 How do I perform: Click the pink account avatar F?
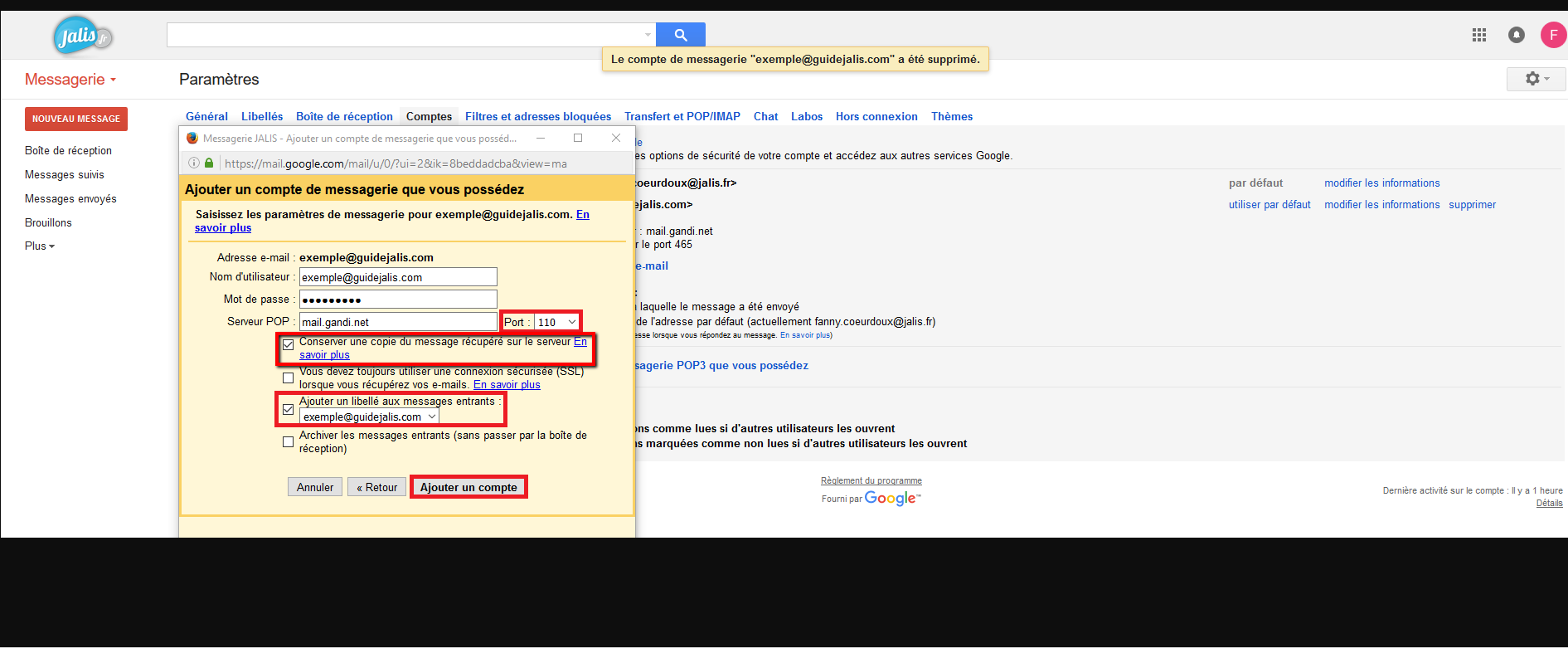point(1552,35)
